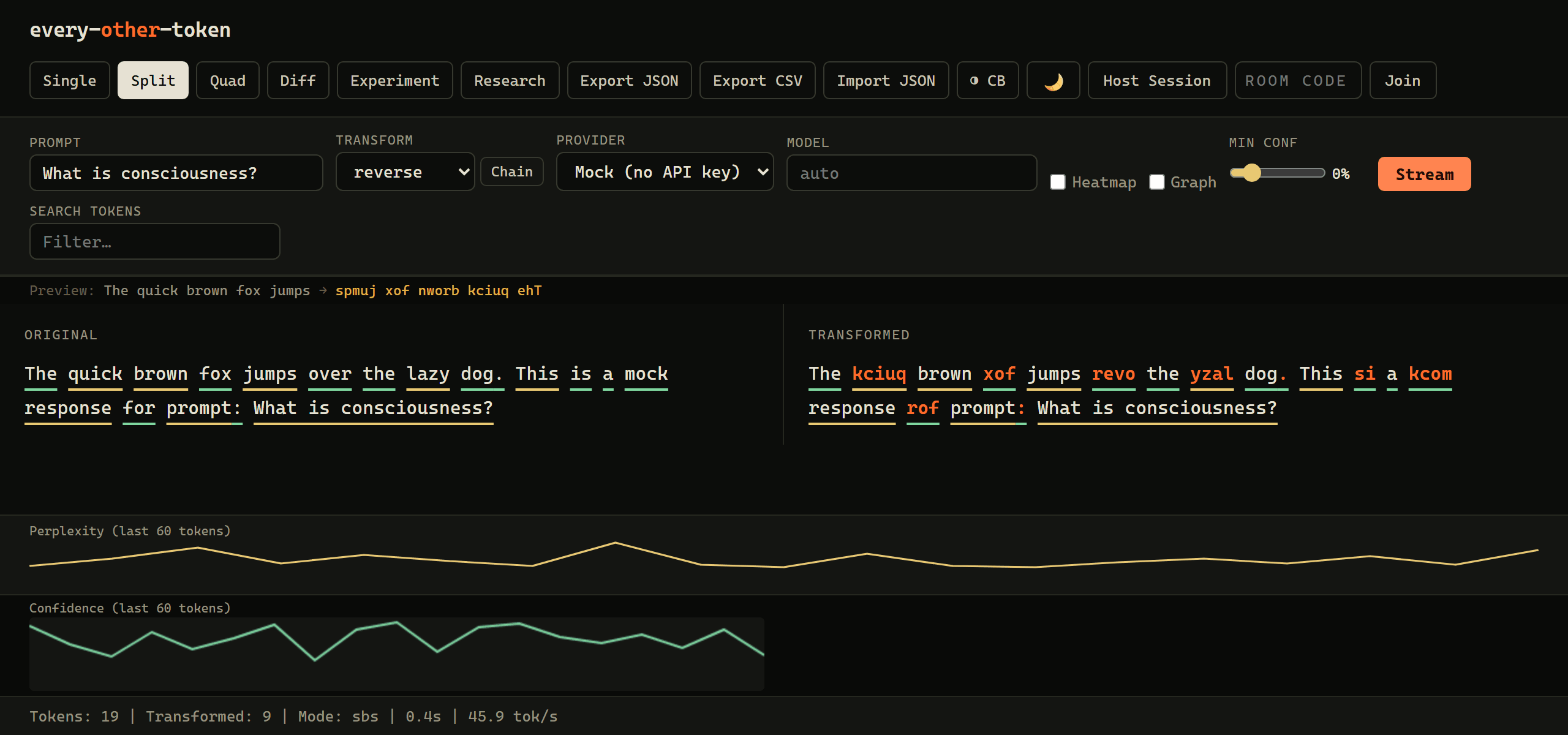The width and height of the screenshot is (1568, 735).
Task: Open the Research mode
Action: pyautogui.click(x=510, y=80)
